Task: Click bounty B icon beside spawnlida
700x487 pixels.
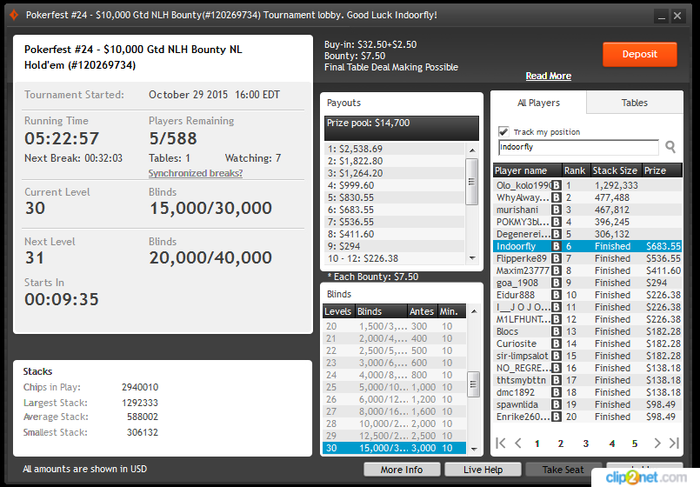Action: tap(556, 404)
